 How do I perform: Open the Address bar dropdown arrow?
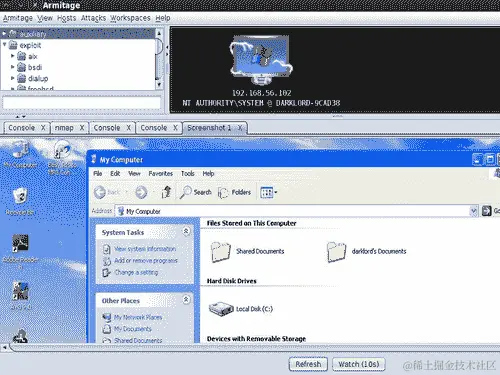(473, 211)
